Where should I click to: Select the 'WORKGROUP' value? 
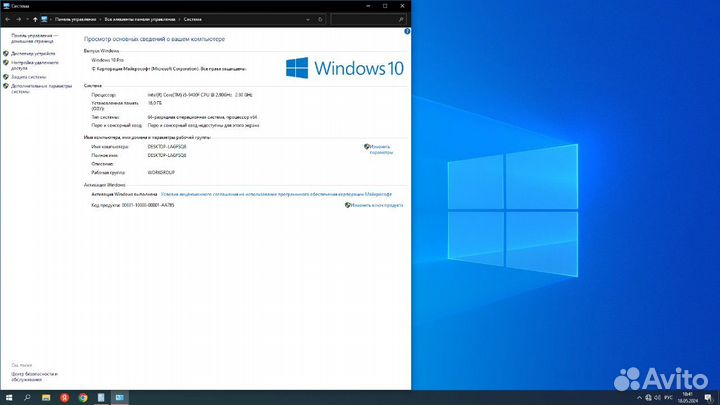[161, 173]
